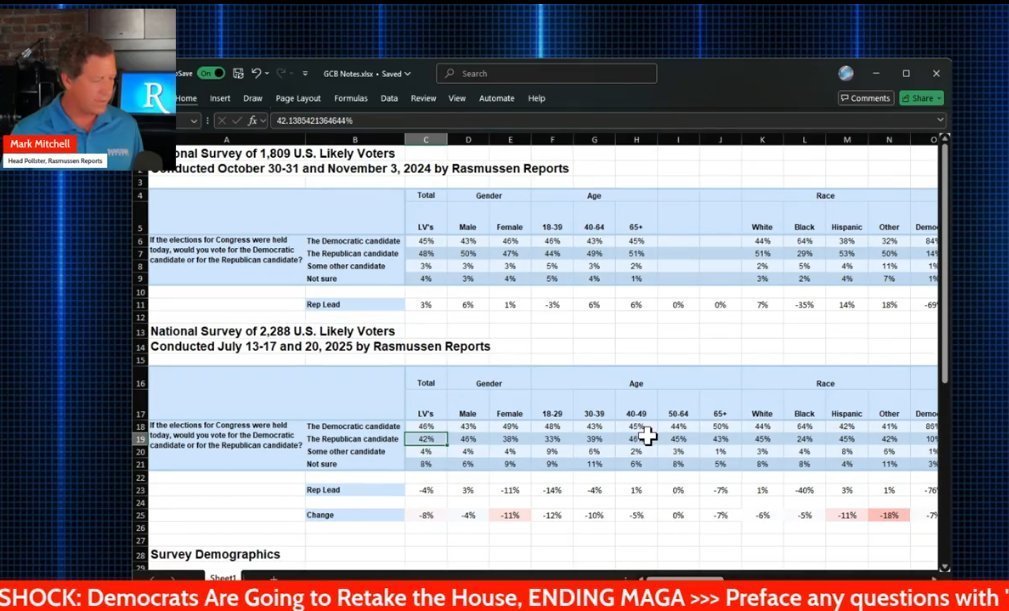Click the vertical scrollbar thumb
Screen dimensions: 1009x611
(944, 264)
